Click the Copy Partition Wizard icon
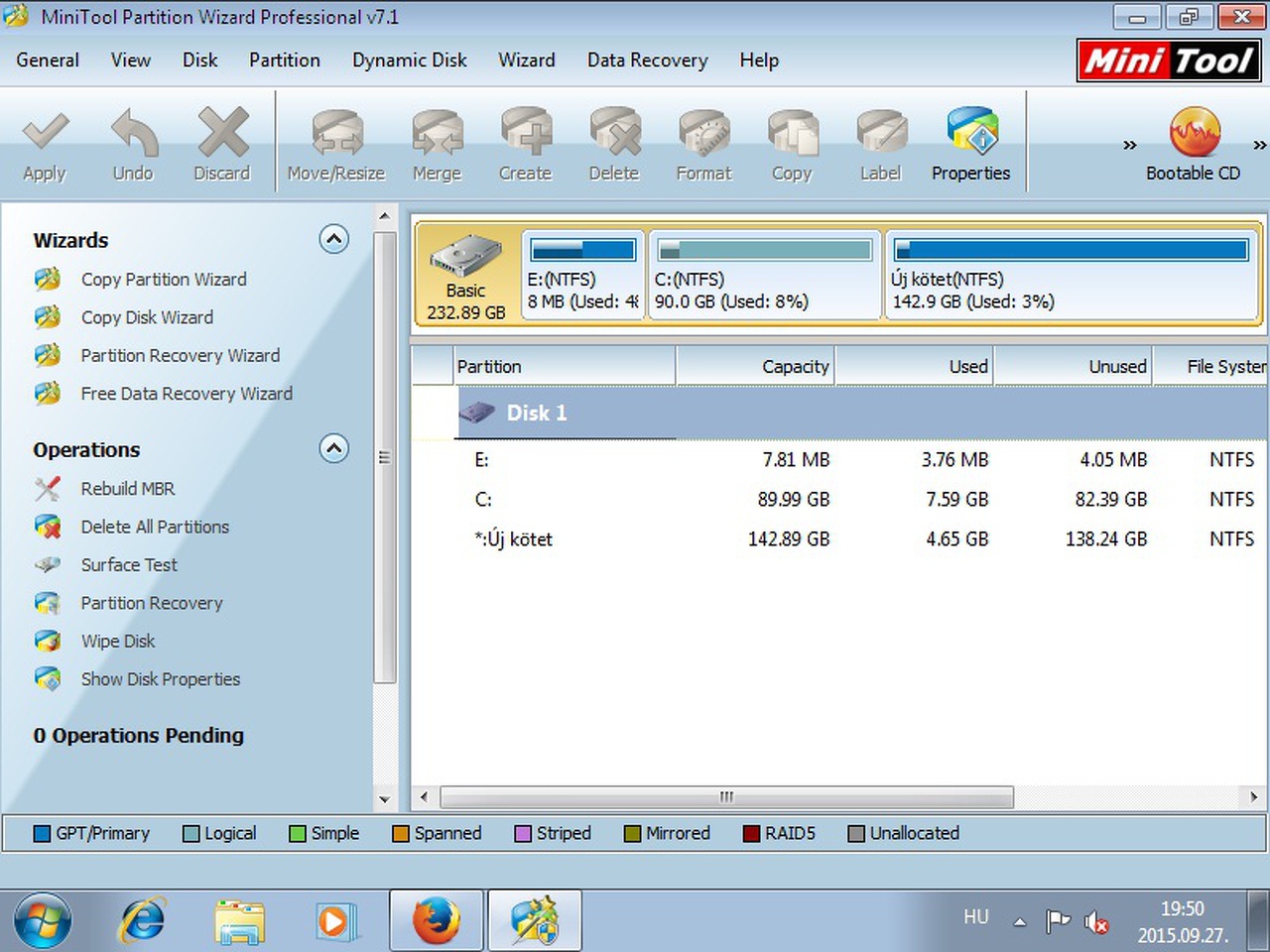The height and width of the screenshot is (952, 1270). click(48, 280)
